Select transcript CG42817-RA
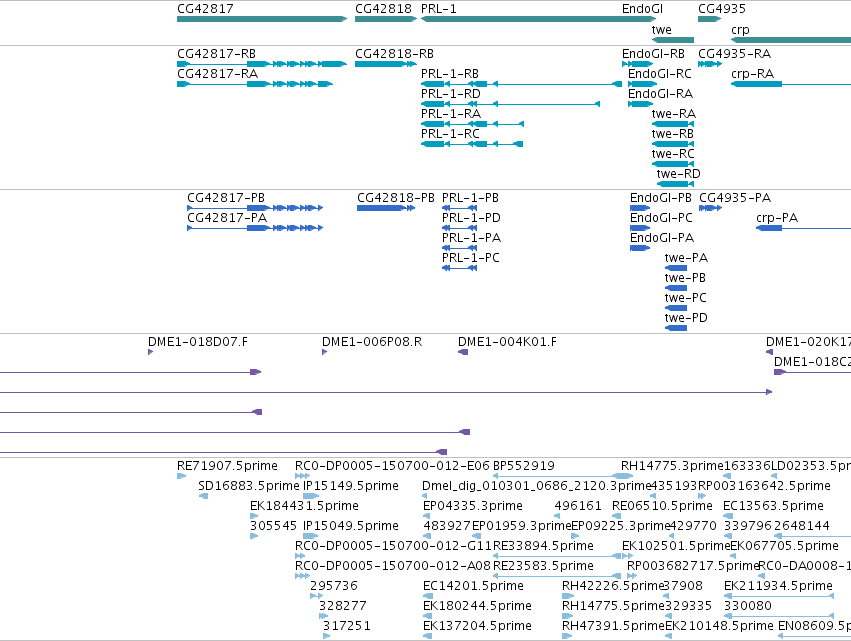Screen dimensions: 851x641 tap(255, 84)
